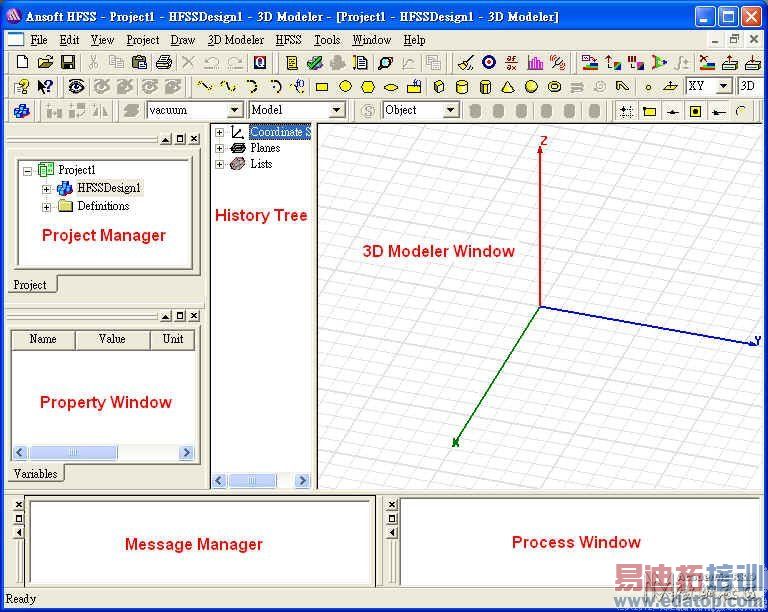Expand the Lists node in history tree
Screen dimensions: 768x612
point(219,165)
